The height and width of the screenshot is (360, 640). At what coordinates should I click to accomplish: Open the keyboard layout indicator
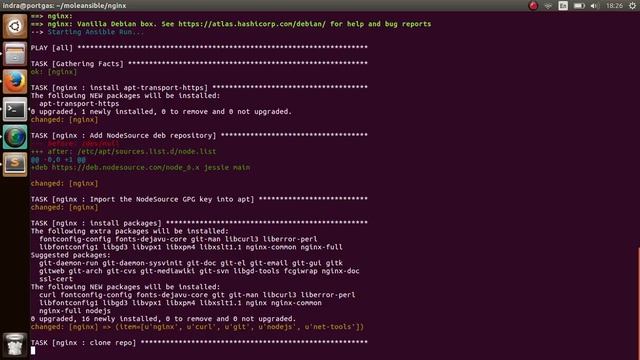pos(563,6)
